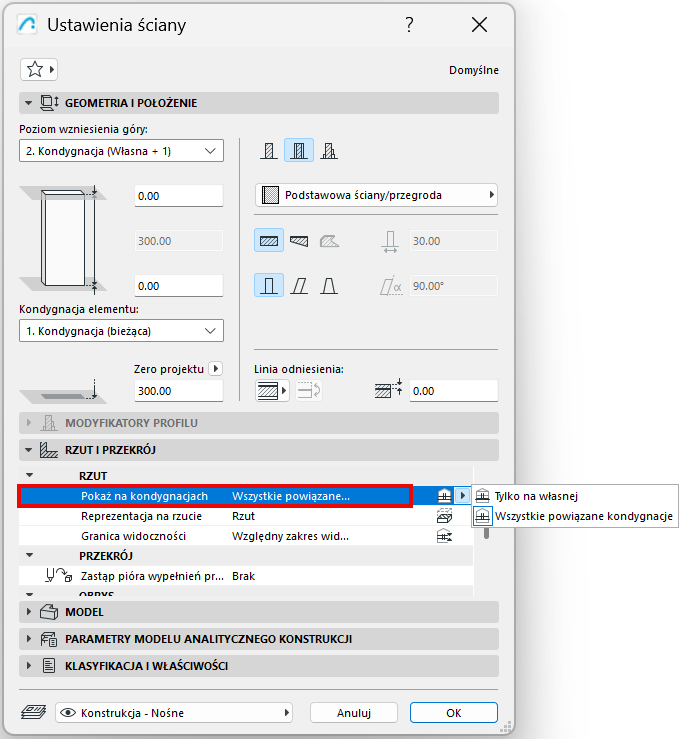Collapse the Geometria i Położenie panel
Image resolution: width=681 pixels, height=739 pixels.
pos(28,103)
